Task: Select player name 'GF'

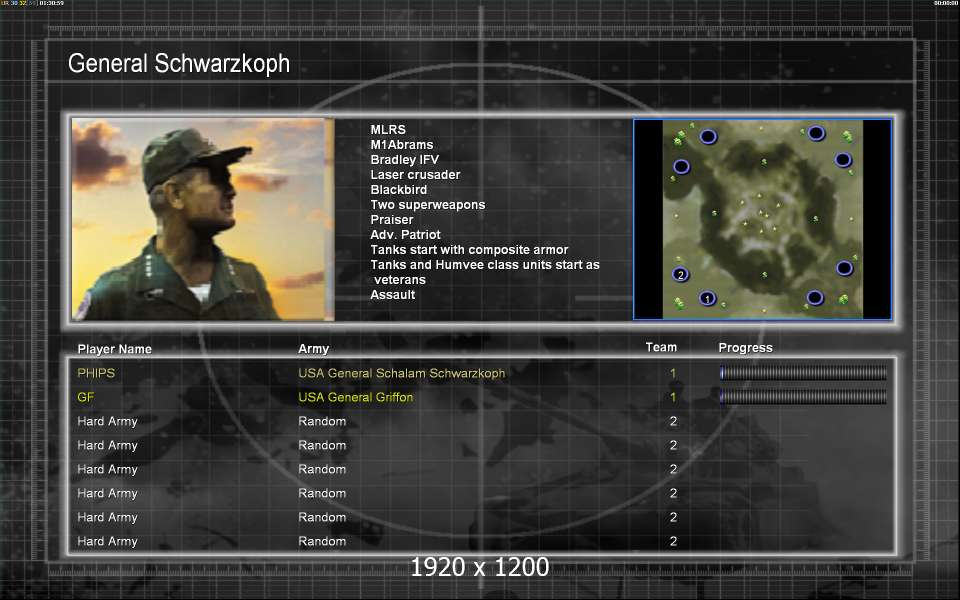Action: click(86, 397)
